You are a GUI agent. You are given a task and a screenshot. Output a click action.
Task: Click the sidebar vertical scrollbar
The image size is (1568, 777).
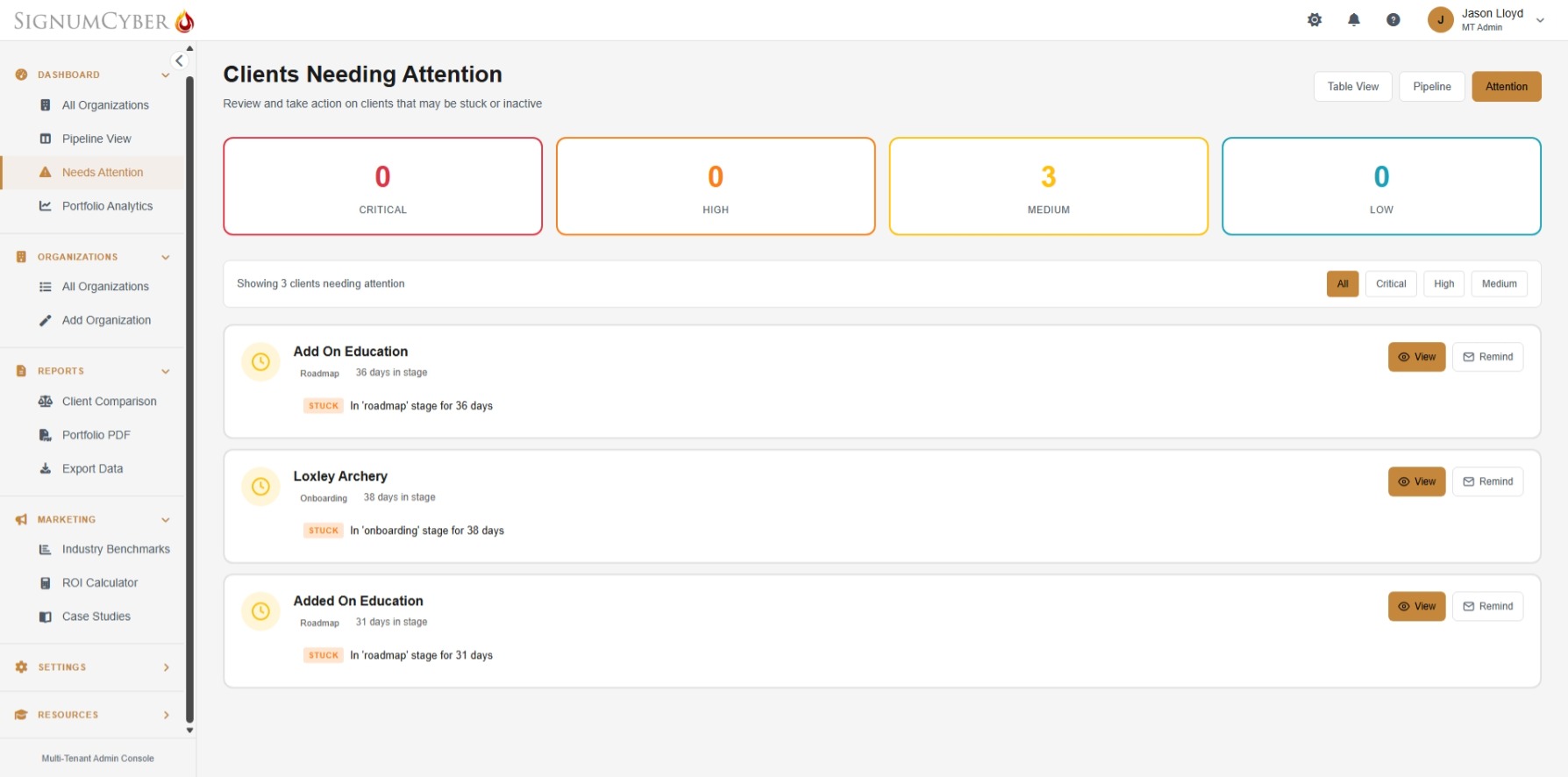(189, 399)
